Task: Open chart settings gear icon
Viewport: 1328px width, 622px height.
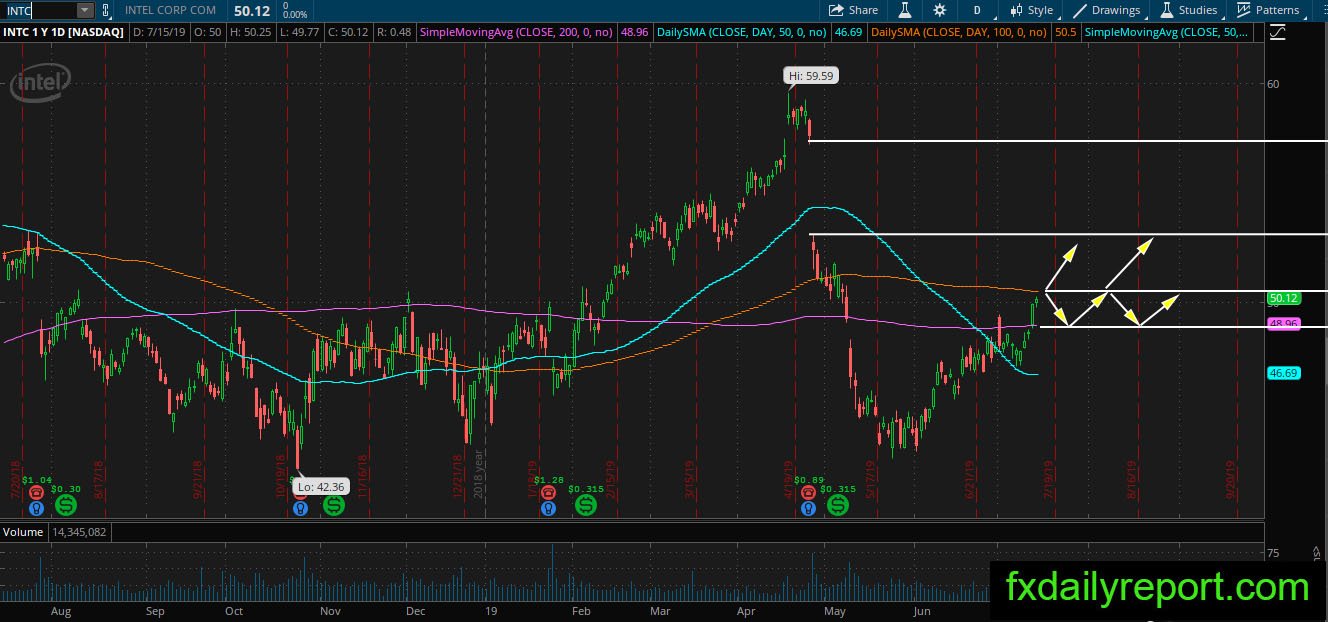Action: click(939, 10)
